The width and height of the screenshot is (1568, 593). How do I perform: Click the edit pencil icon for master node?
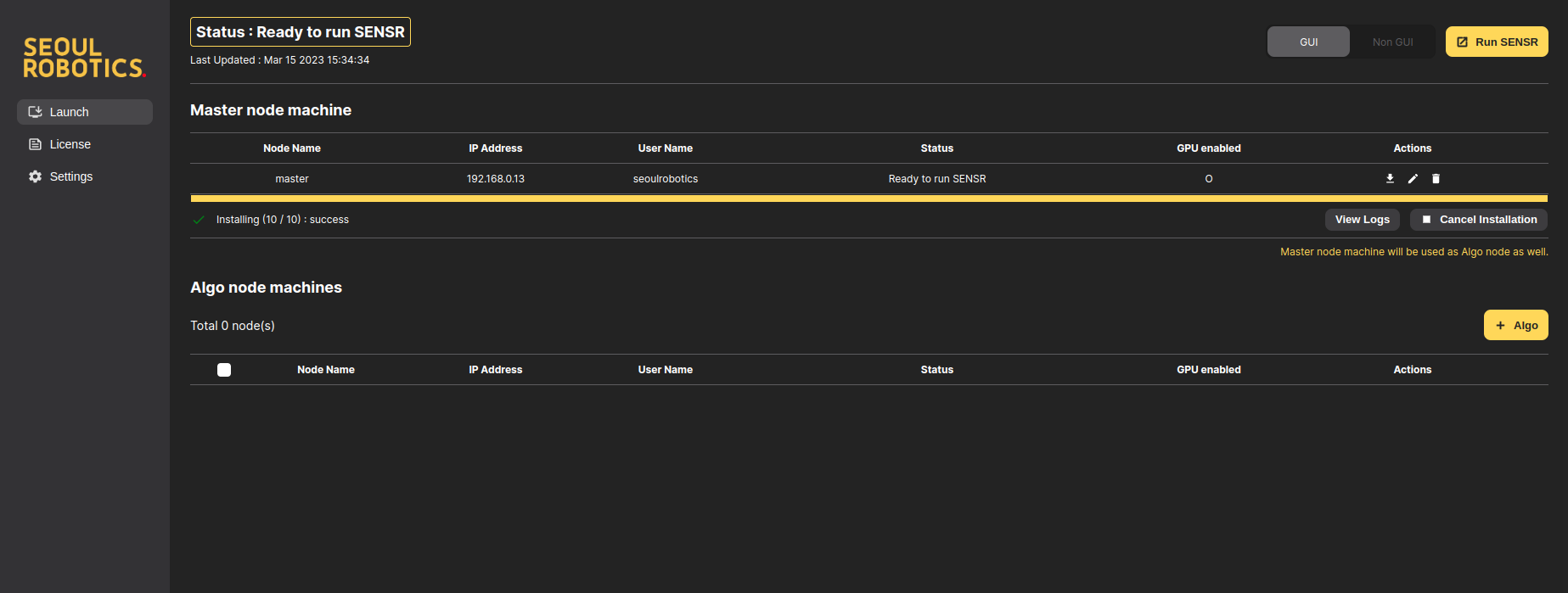(x=1413, y=178)
